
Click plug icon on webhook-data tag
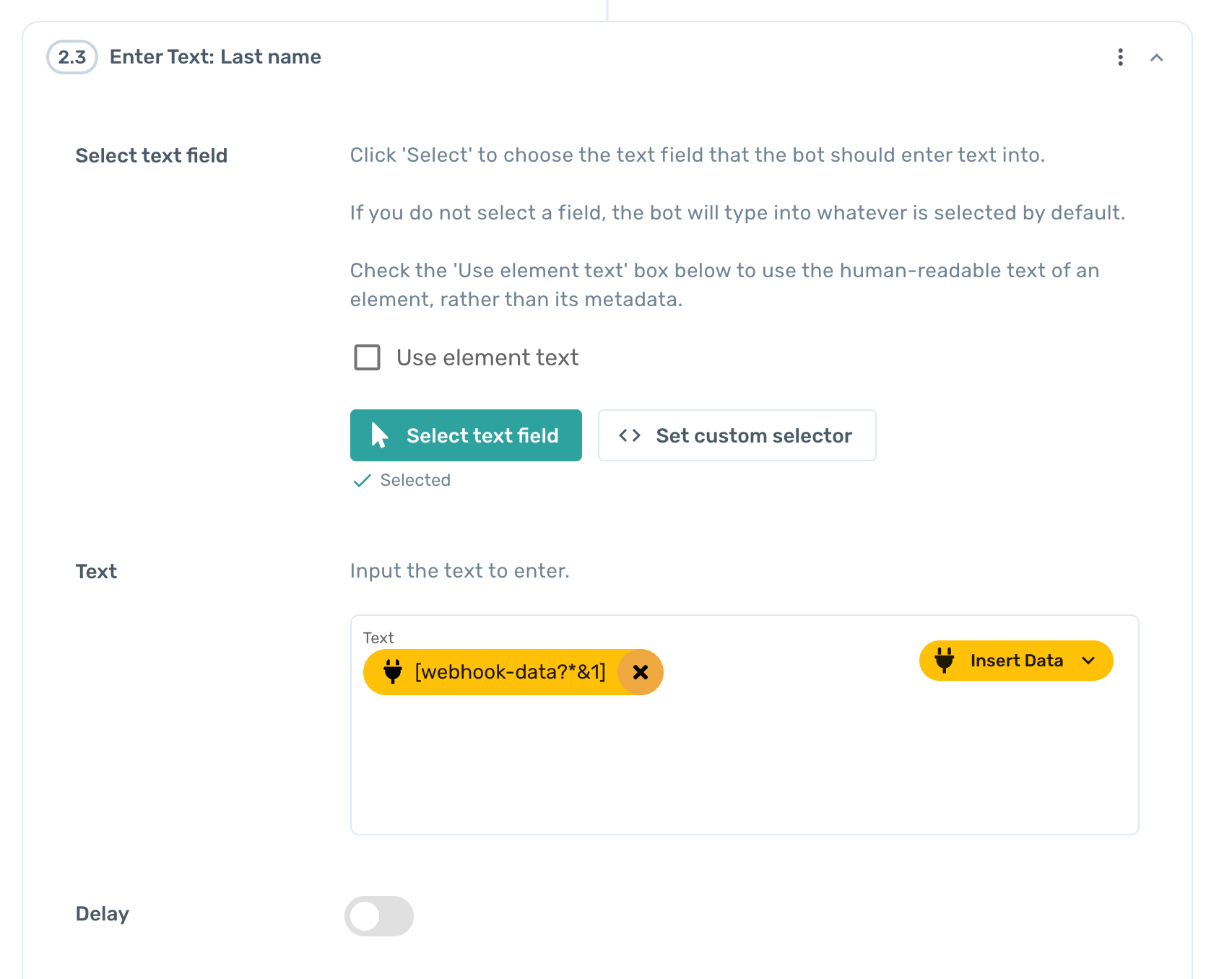(x=393, y=671)
